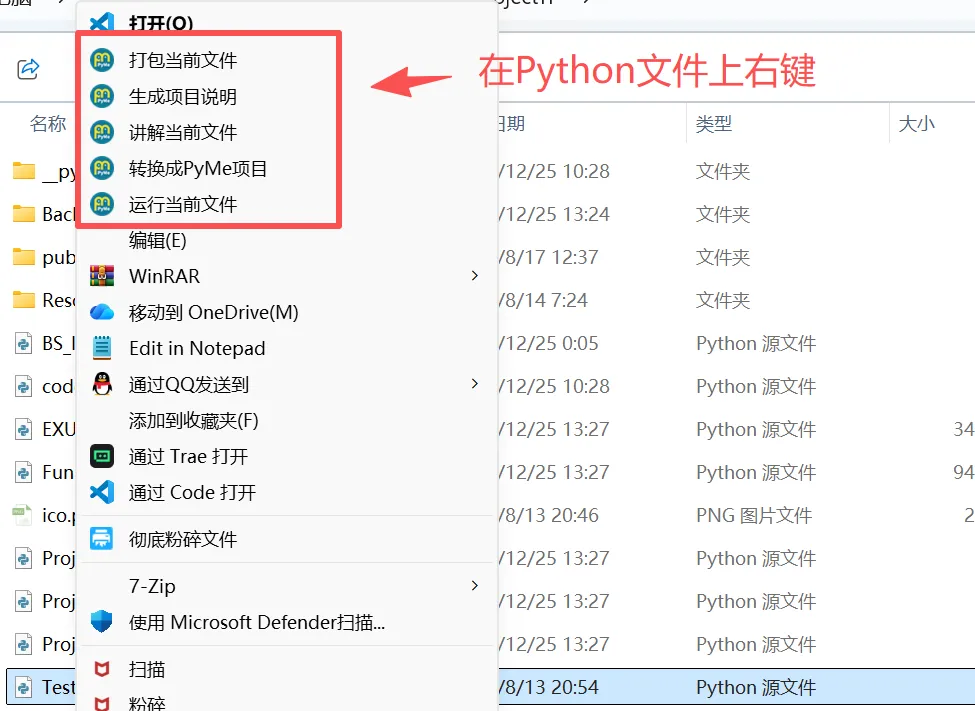Viewport: 975px width, 711px height.
Task: Select the EXU Python file icon
Action: tap(23, 429)
